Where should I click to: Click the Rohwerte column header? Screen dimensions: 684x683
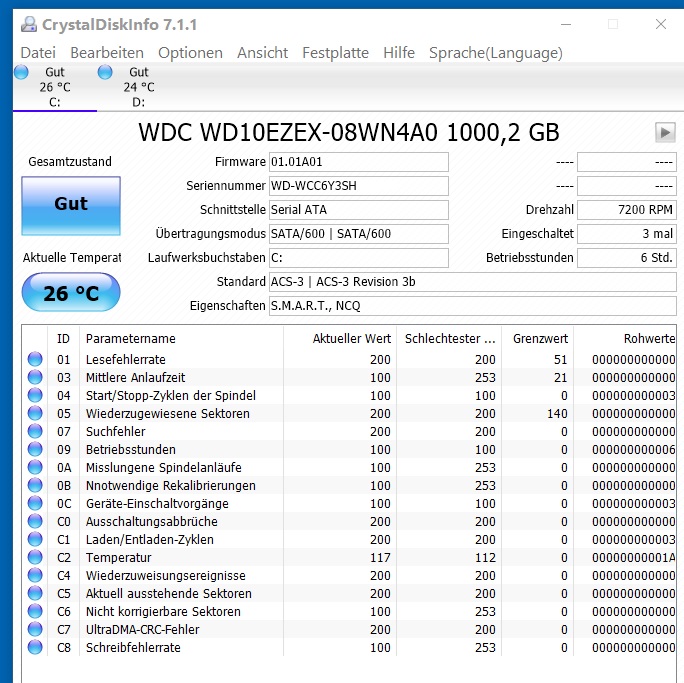coord(625,338)
